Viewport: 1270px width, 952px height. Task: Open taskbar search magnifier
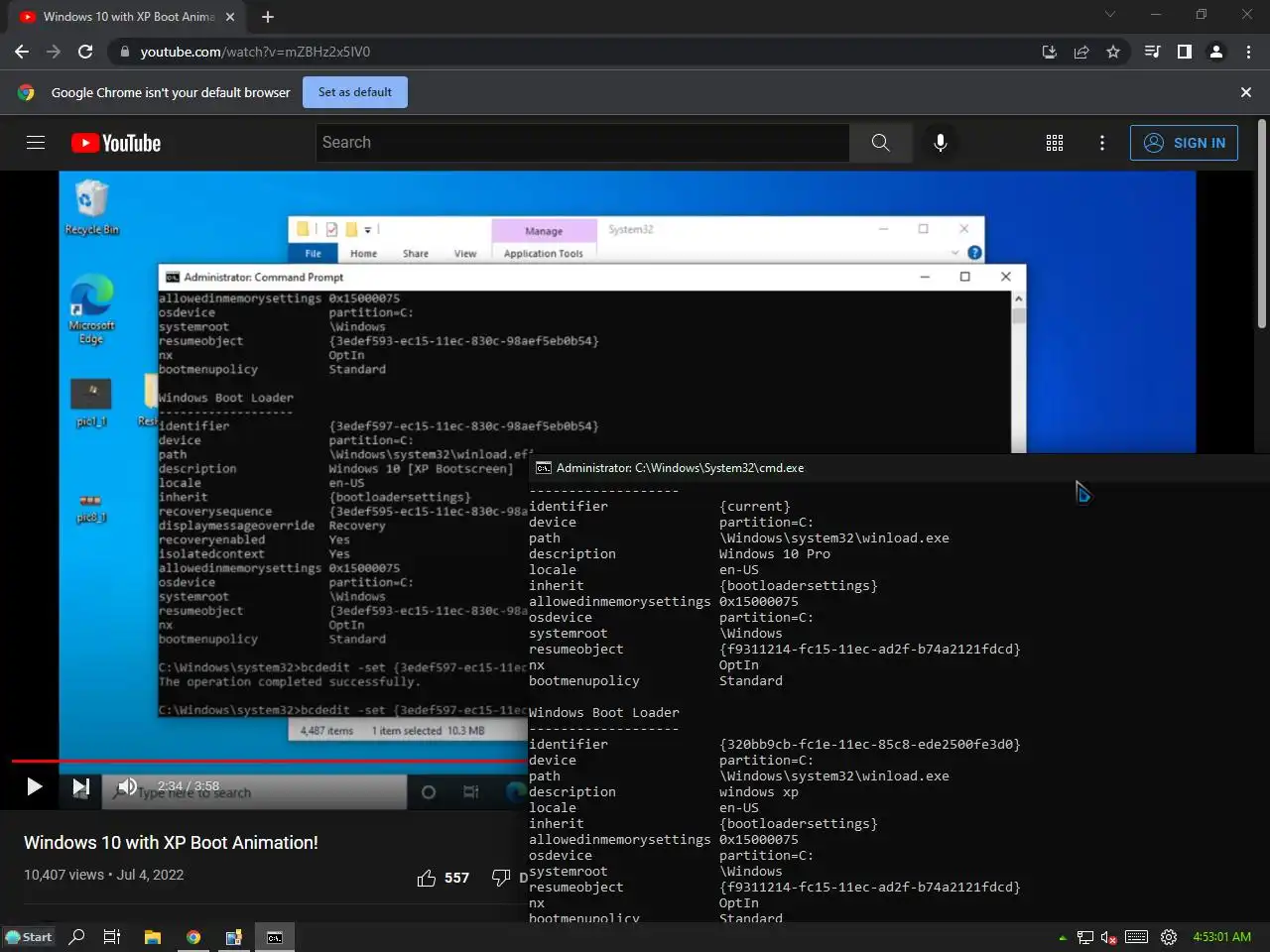(76, 937)
